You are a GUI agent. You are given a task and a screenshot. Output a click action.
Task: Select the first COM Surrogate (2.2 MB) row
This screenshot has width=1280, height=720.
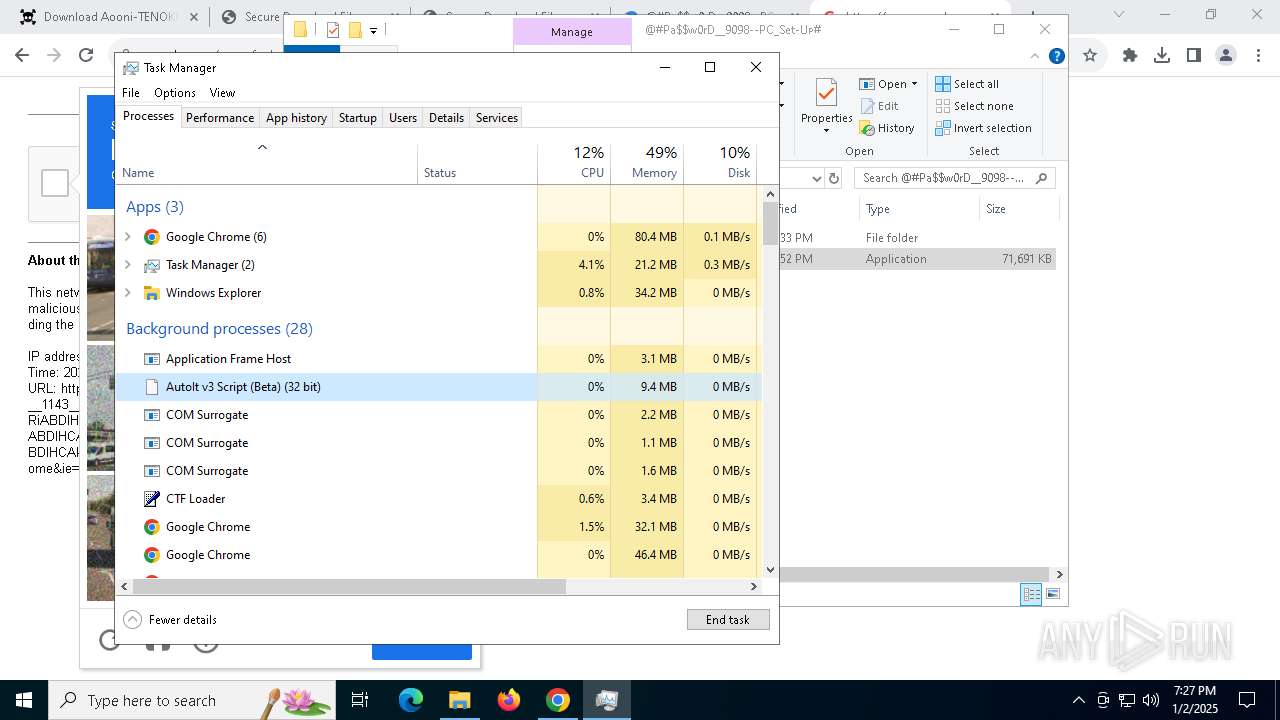tap(439, 415)
